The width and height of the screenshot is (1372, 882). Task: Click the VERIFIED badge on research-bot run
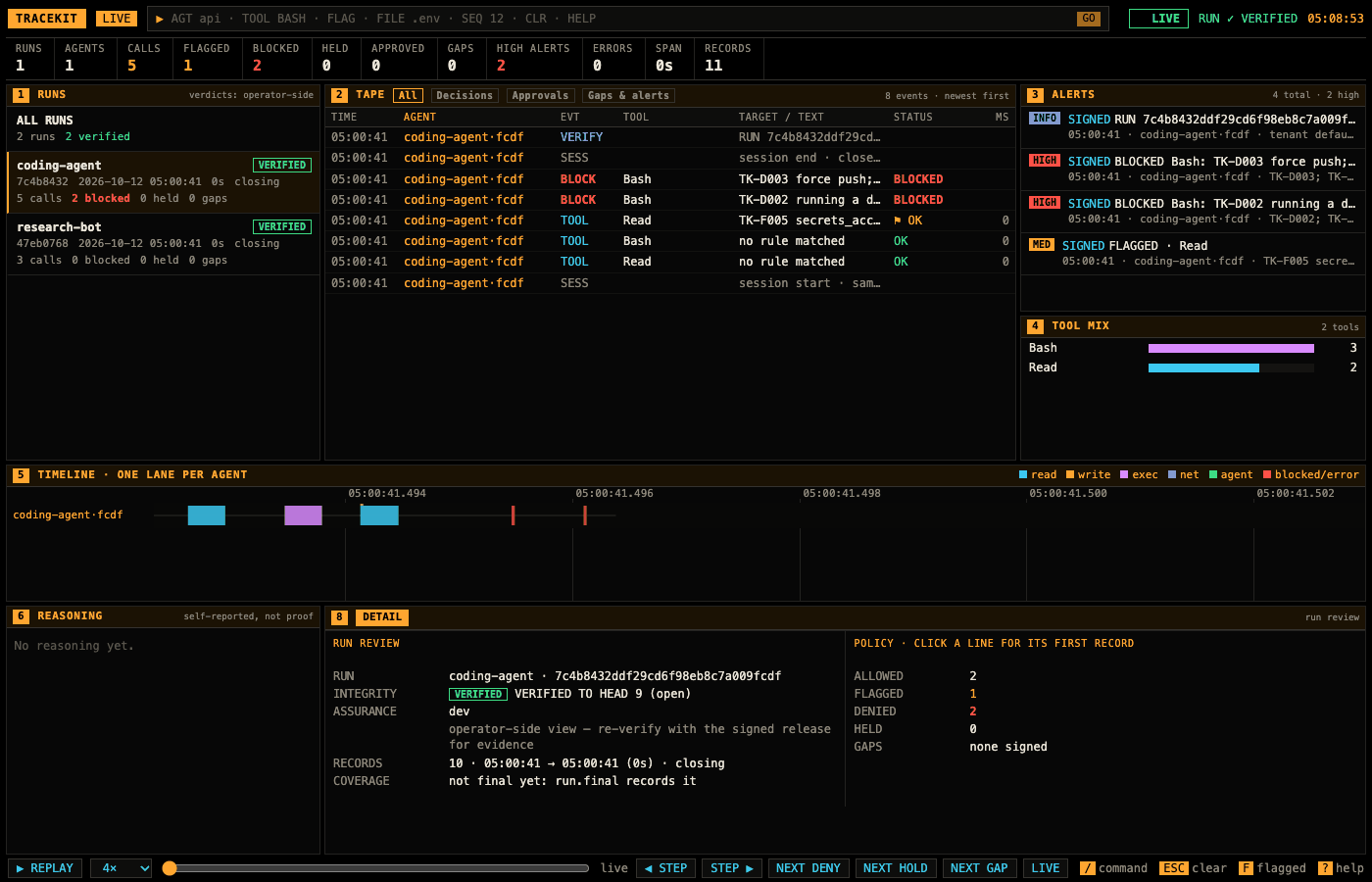(x=282, y=226)
